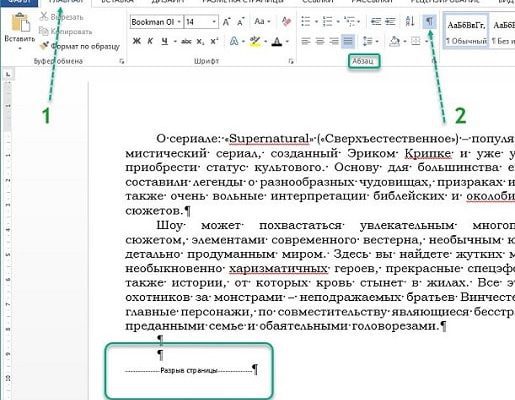Open the Clipboard (Буфер обмена) dialog launcher
The width and height of the screenshot is (515, 400).
tap(122, 61)
